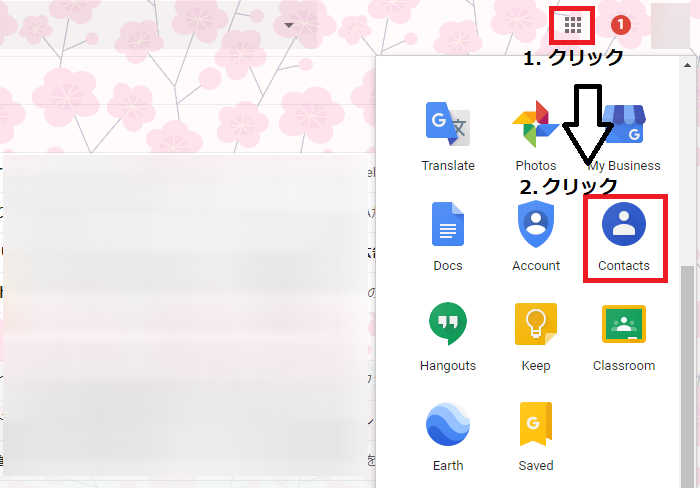This screenshot has width=700, height=488.
Task: Open the red notification badge showing 1
Action: click(x=621, y=25)
